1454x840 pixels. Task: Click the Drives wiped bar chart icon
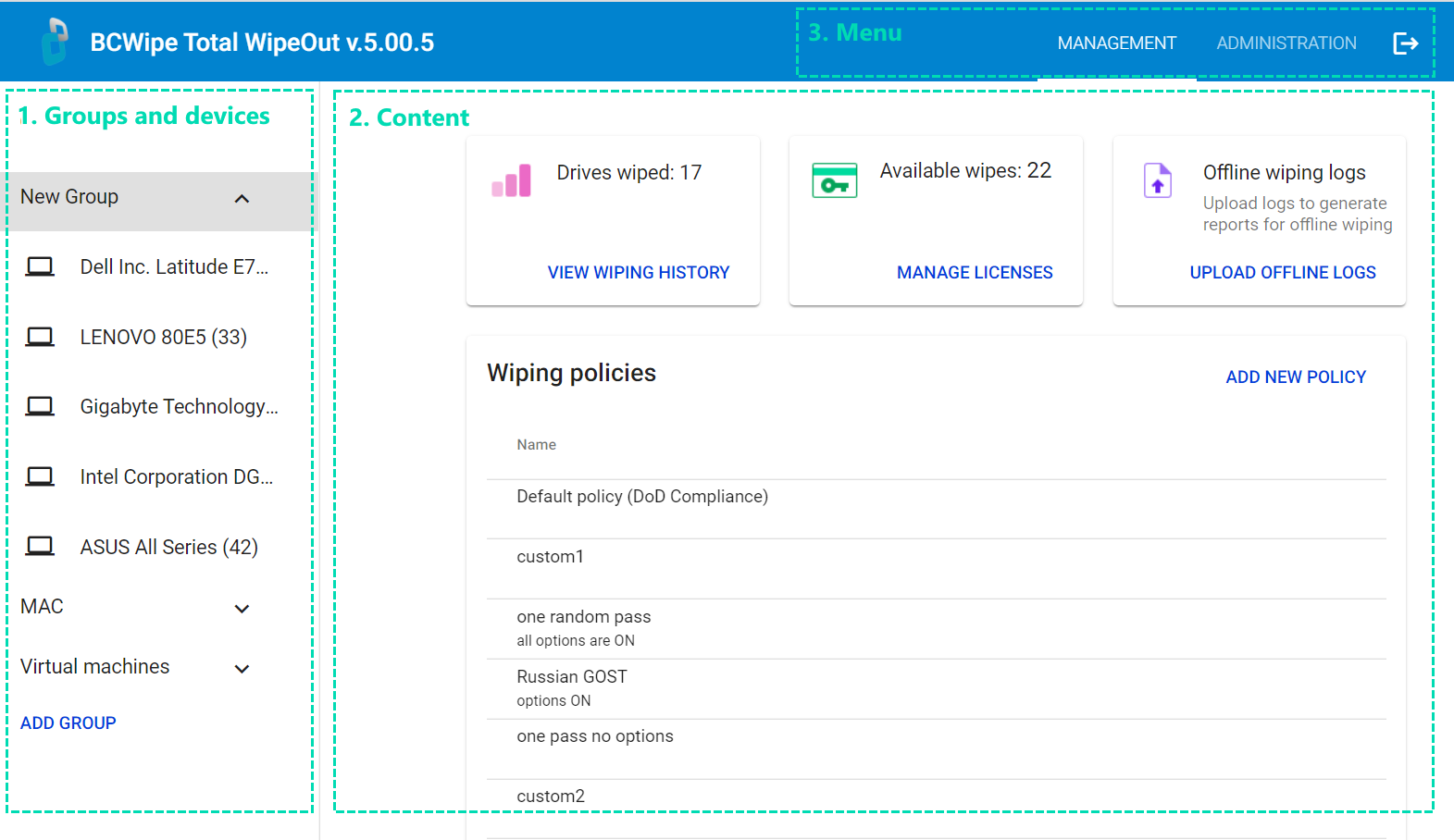point(511,180)
